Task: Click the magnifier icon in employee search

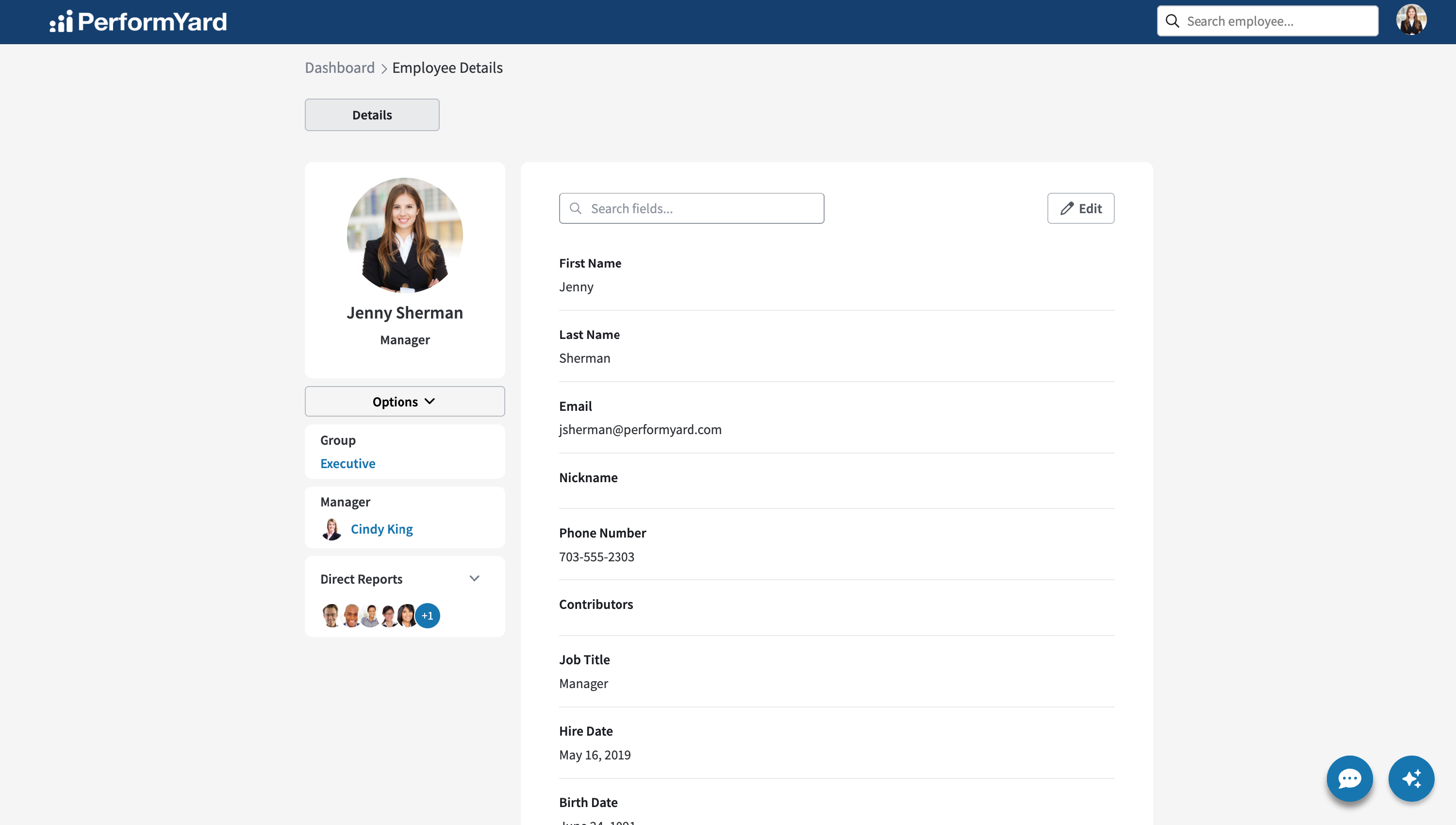Action: [x=1172, y=21]
